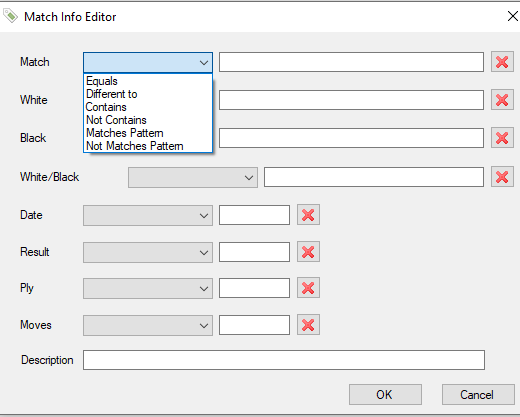Screen dimensions: 520x417
Task: Clear the Moves row with red X
Action: tap(308, 325)
